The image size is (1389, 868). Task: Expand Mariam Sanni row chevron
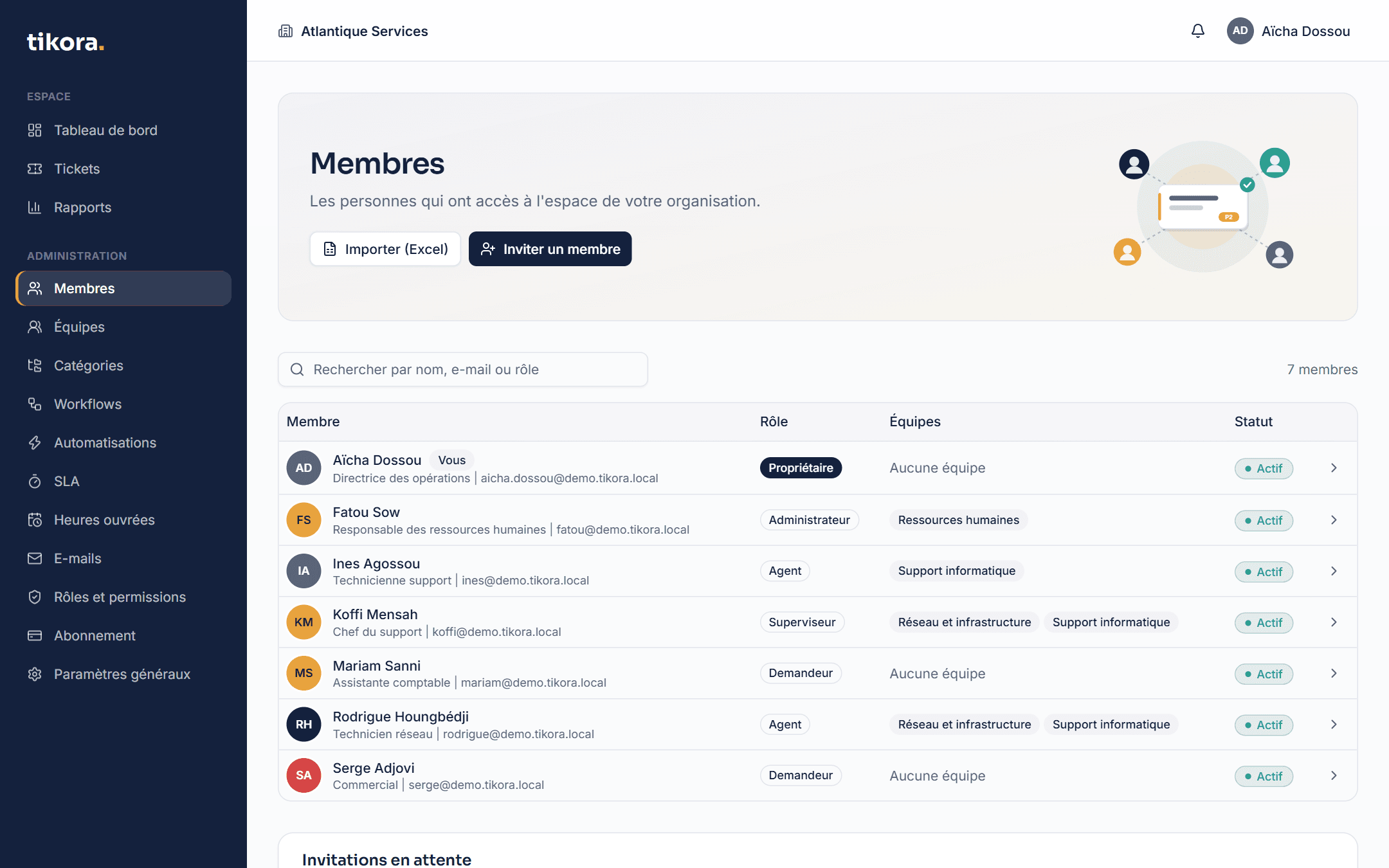[1334, 673]
